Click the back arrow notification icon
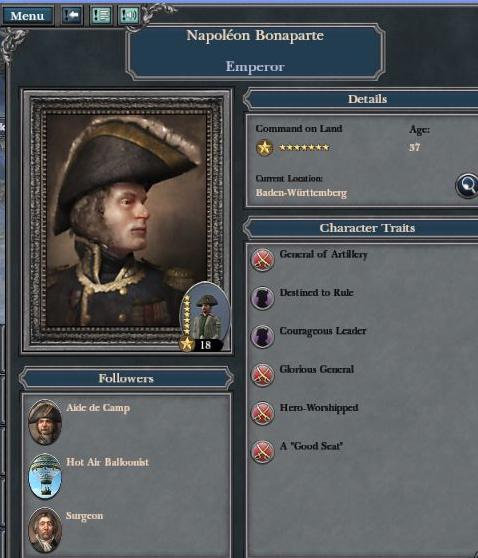 [x=72, y=16]
